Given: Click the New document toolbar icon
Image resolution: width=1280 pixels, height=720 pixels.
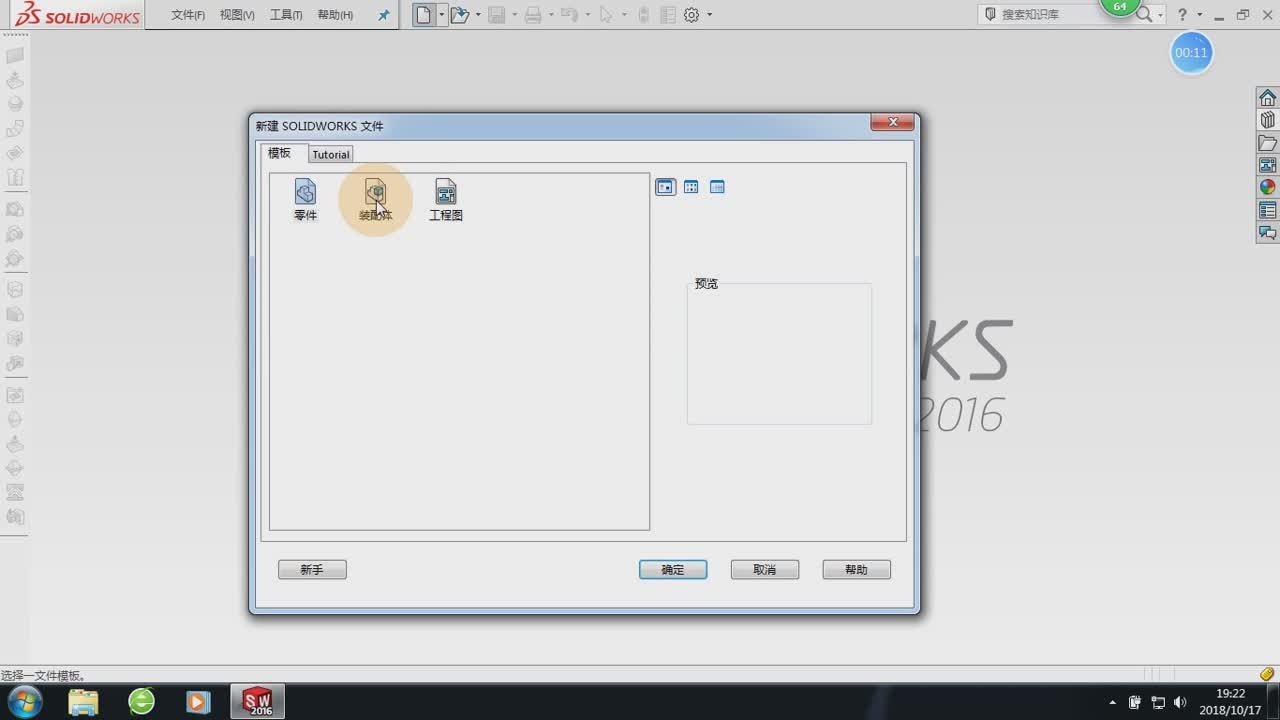Looking at the screenshot, I should tap(425, 15).
